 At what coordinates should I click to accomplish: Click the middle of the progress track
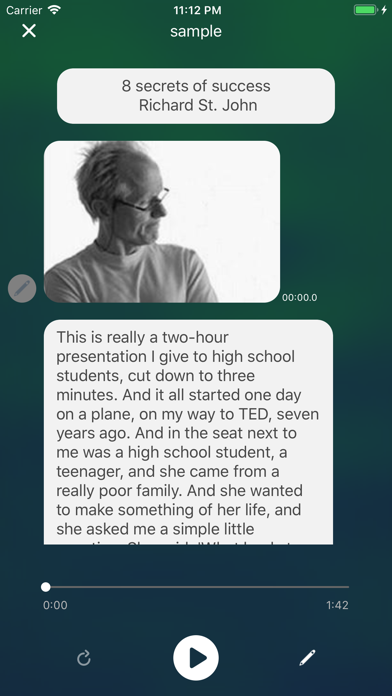pyautogui.click(x=196, y=587)
